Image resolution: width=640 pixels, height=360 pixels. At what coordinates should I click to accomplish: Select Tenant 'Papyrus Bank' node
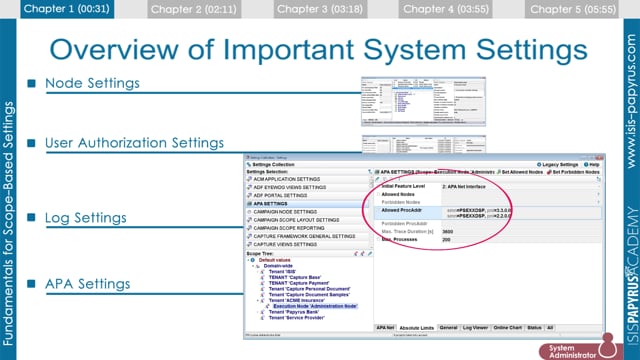(293, 311)
